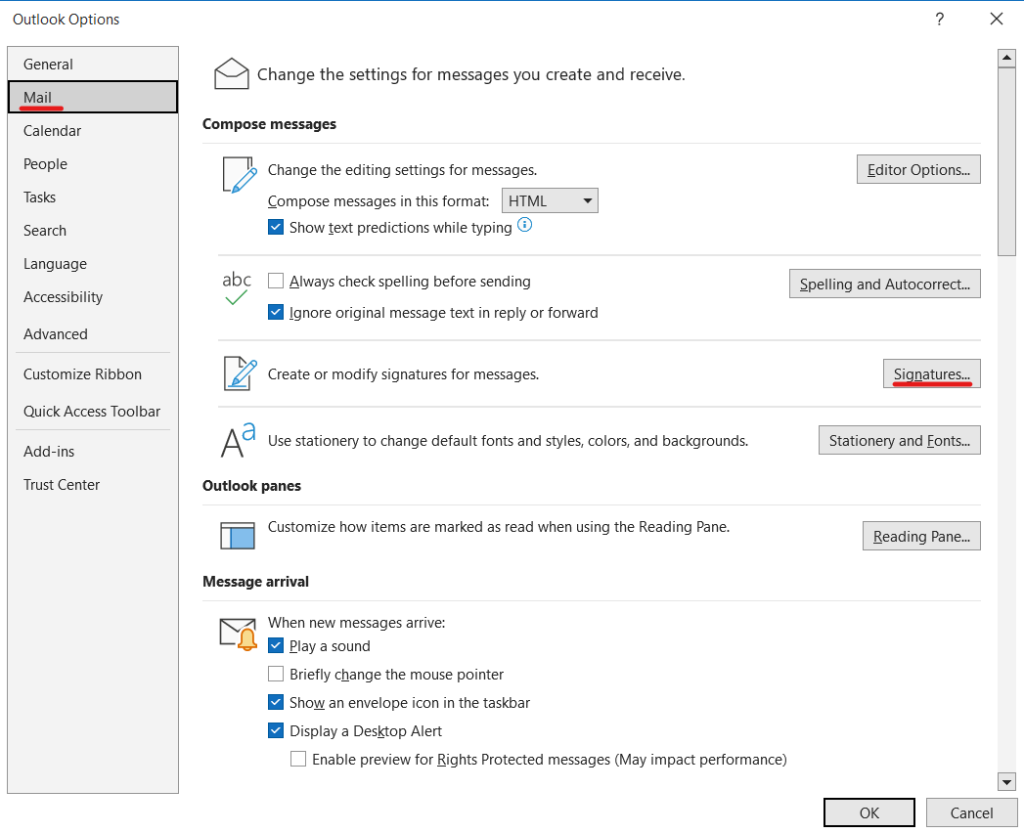1024x833 pixels.
Task: Click the Reading Pane layout icon
Action: click(238, 536)
